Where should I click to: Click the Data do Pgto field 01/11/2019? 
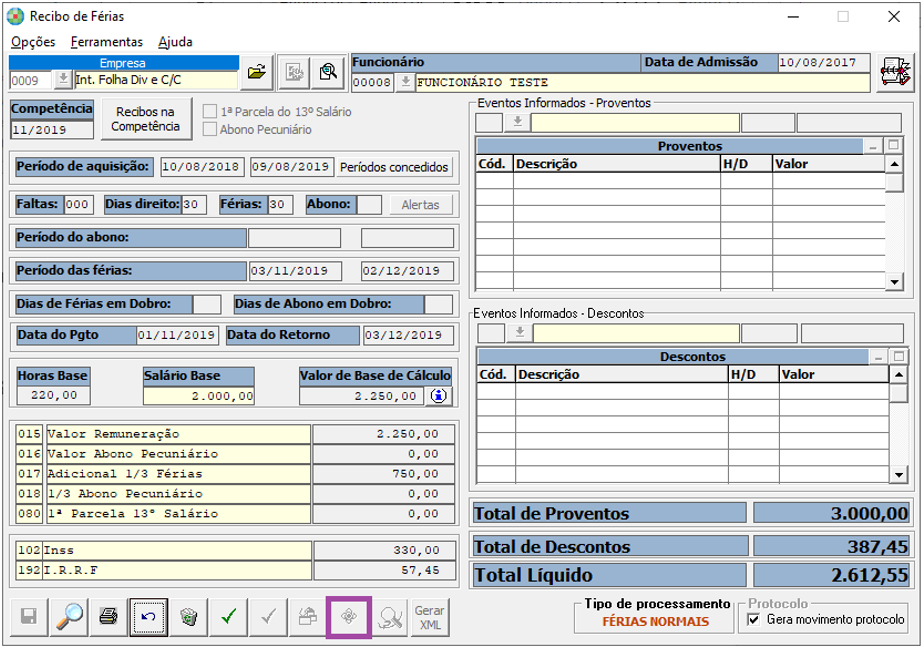click(x=177, y=335)
